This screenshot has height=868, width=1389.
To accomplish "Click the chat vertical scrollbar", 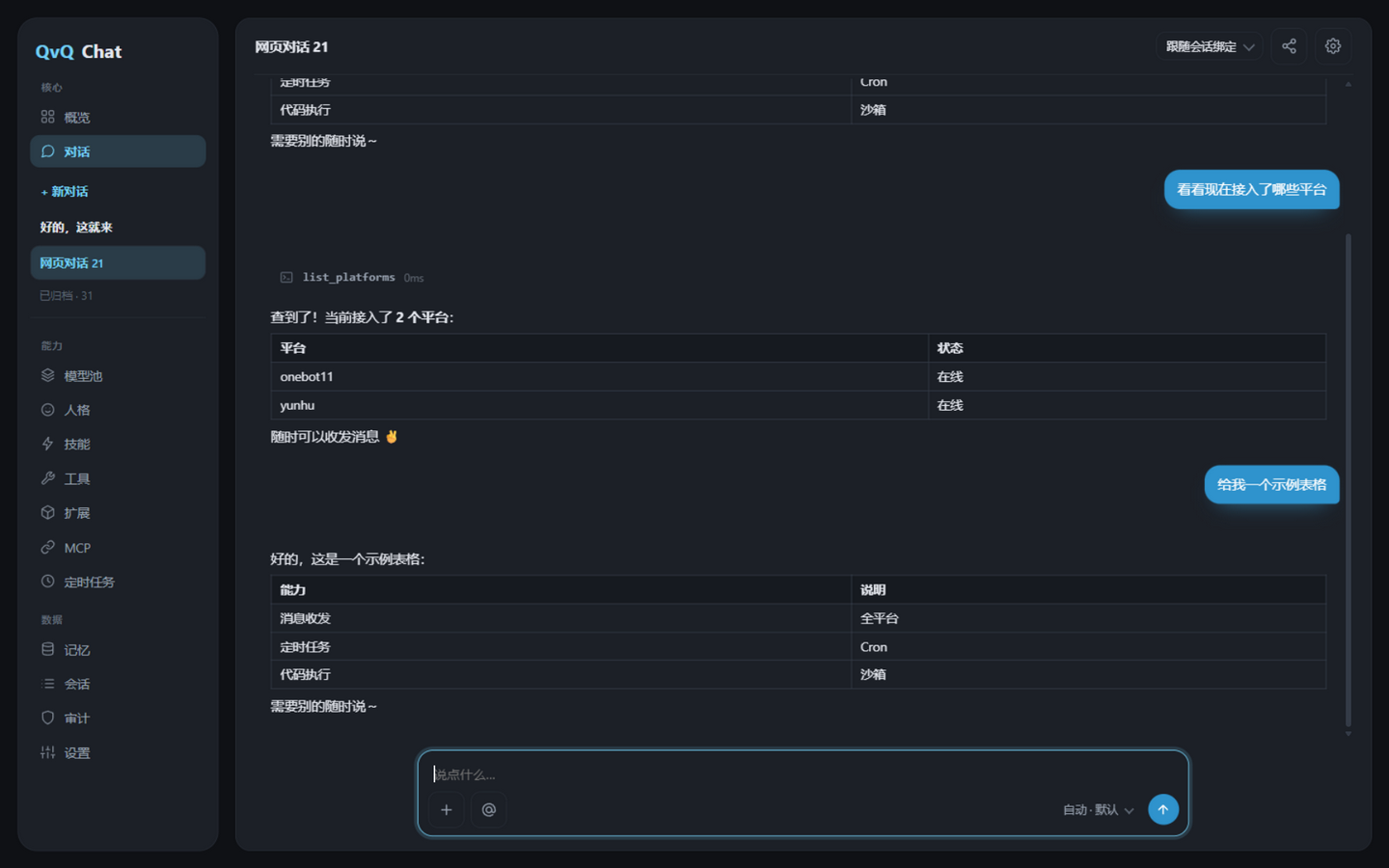I will pyautogui.click(x=1348, y=480).
